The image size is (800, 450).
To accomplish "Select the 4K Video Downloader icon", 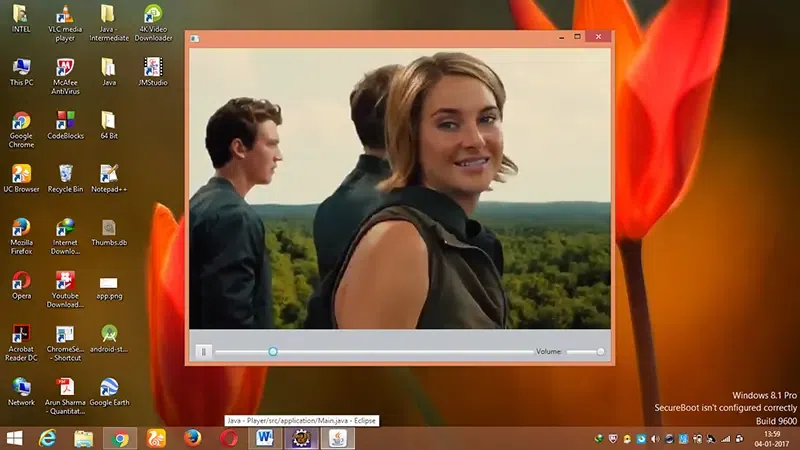I will pos(153,23).
